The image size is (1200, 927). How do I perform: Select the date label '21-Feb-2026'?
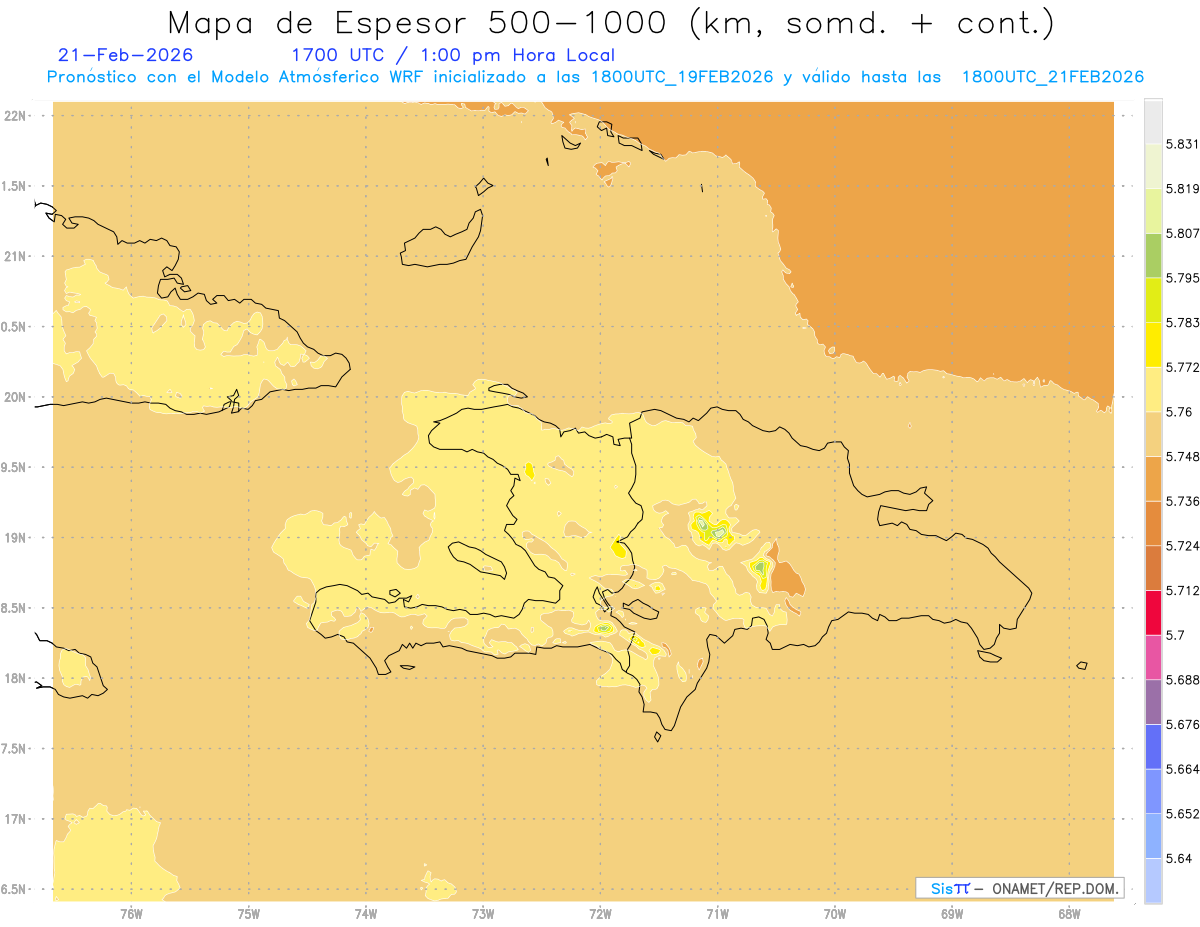pyautogui.click(x=126, y=55)
